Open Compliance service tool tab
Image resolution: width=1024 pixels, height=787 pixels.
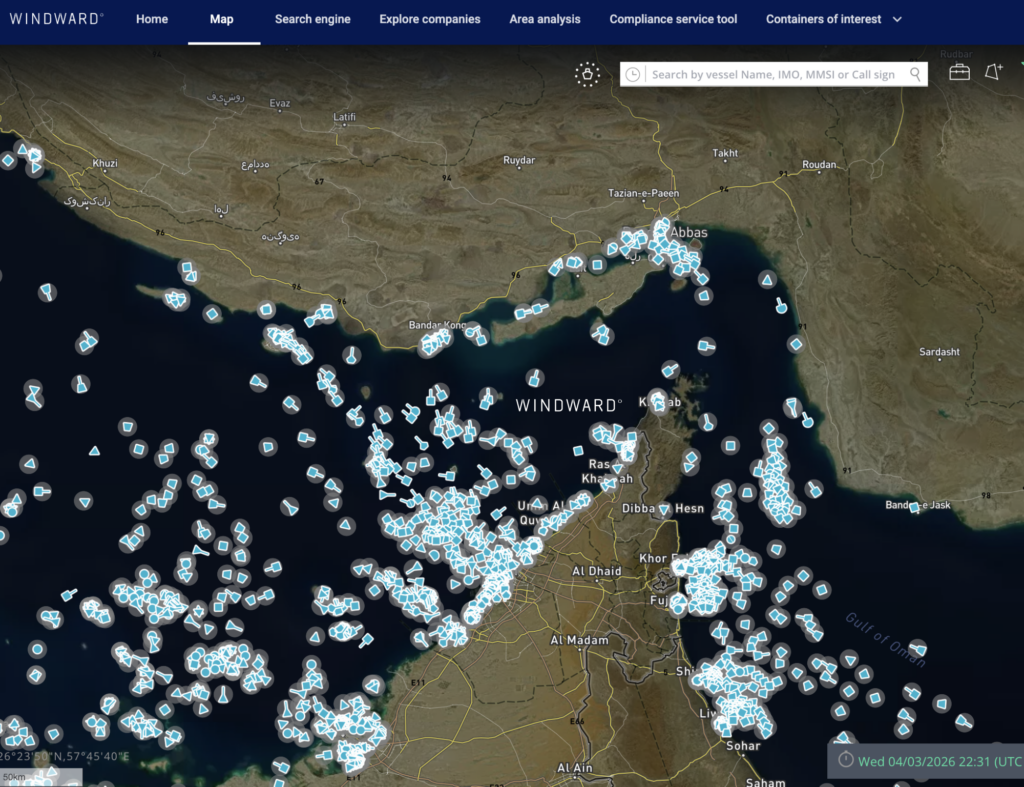(x=673, y=20)
